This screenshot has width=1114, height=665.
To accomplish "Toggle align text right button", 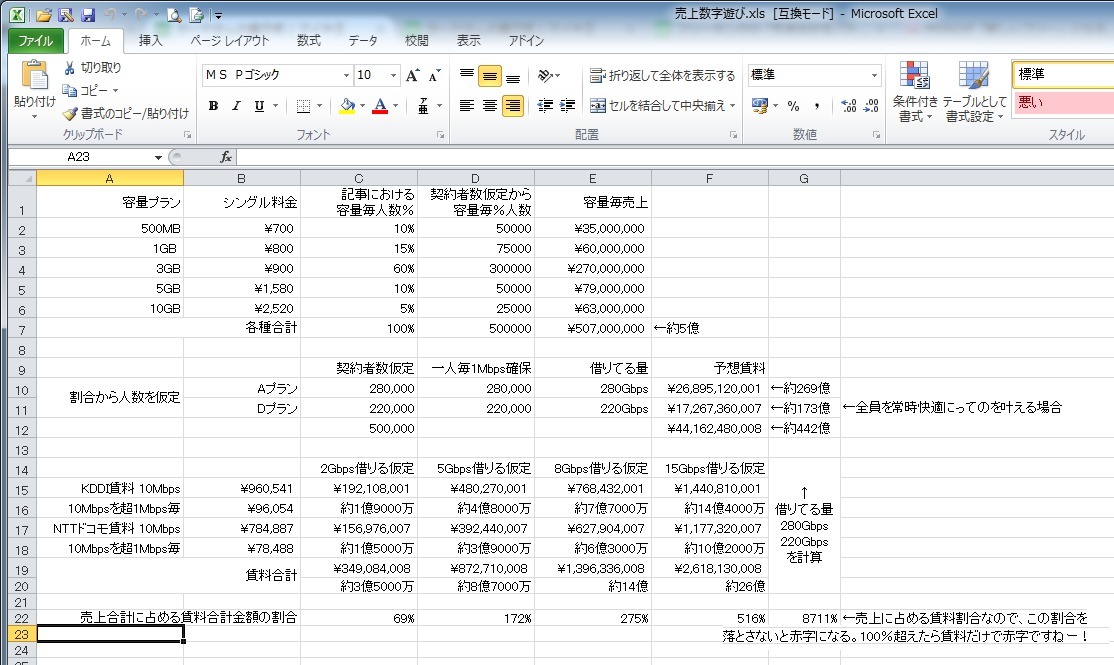I will coord(512,106).
